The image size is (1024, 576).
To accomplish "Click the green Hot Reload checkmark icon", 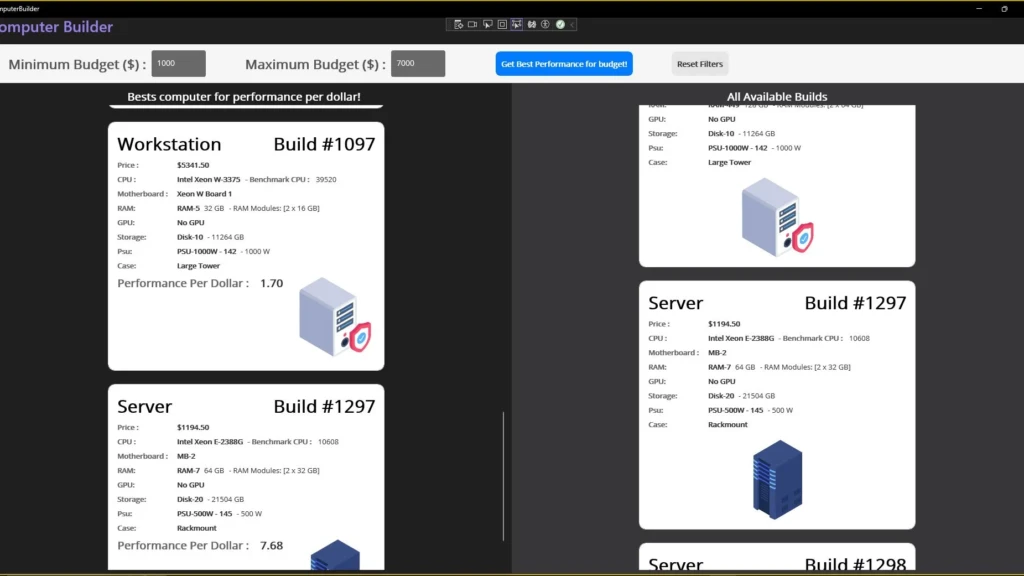I will coord(560,24).
